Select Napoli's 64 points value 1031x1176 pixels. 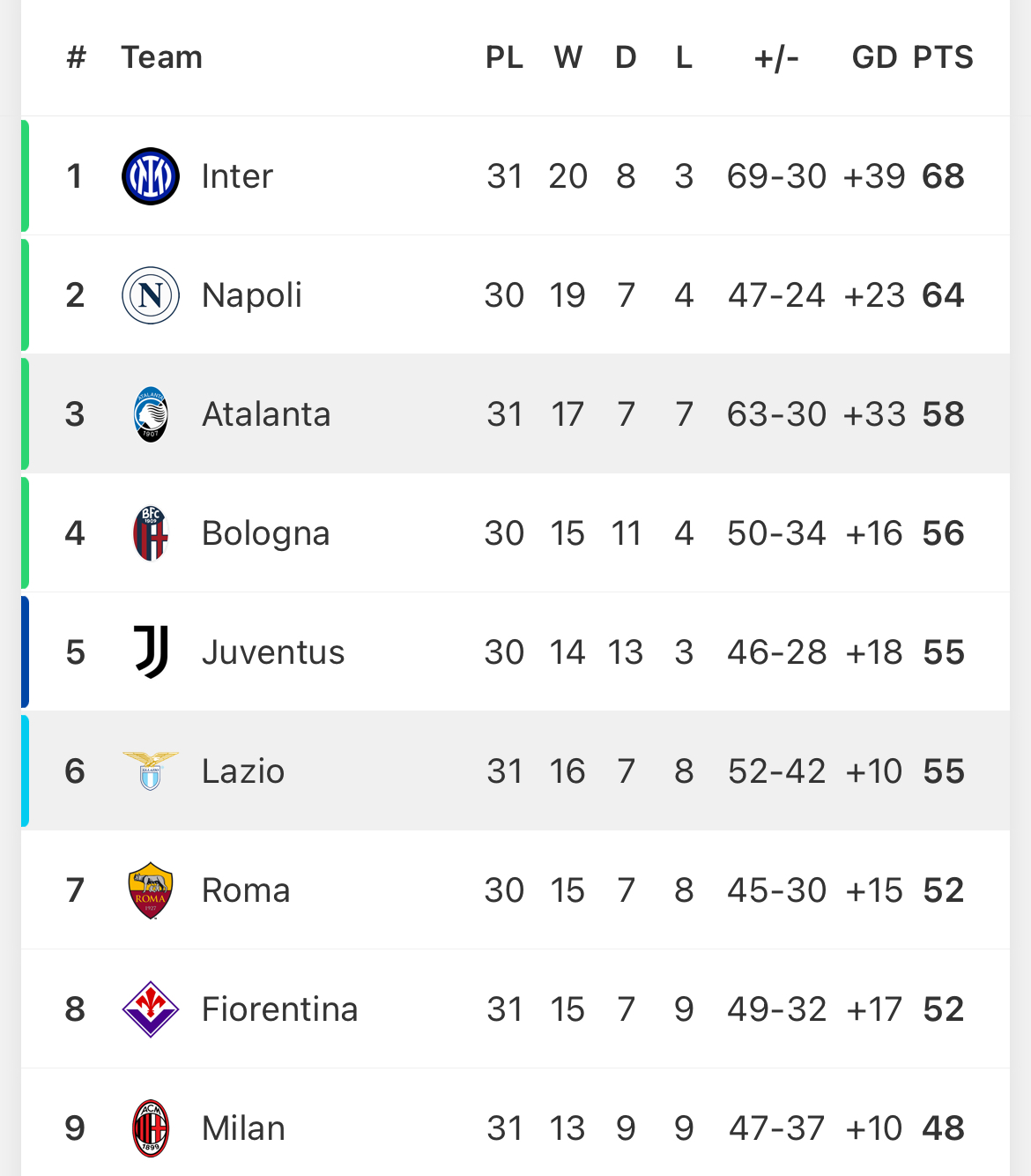(x=943, y=295)
